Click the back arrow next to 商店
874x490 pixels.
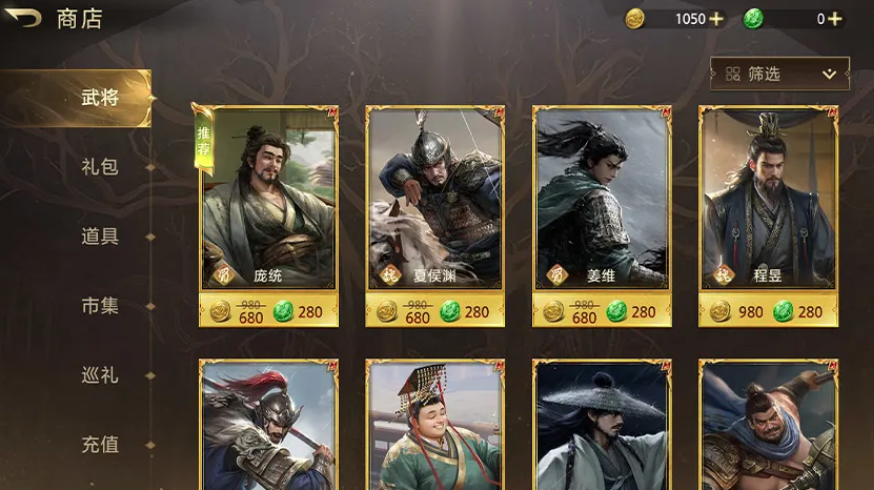[23, 18]
